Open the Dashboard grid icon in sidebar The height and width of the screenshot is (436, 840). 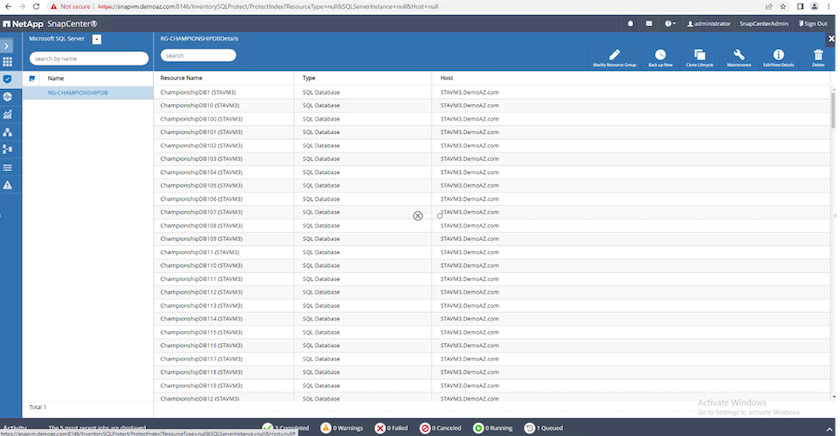point(8,62)
